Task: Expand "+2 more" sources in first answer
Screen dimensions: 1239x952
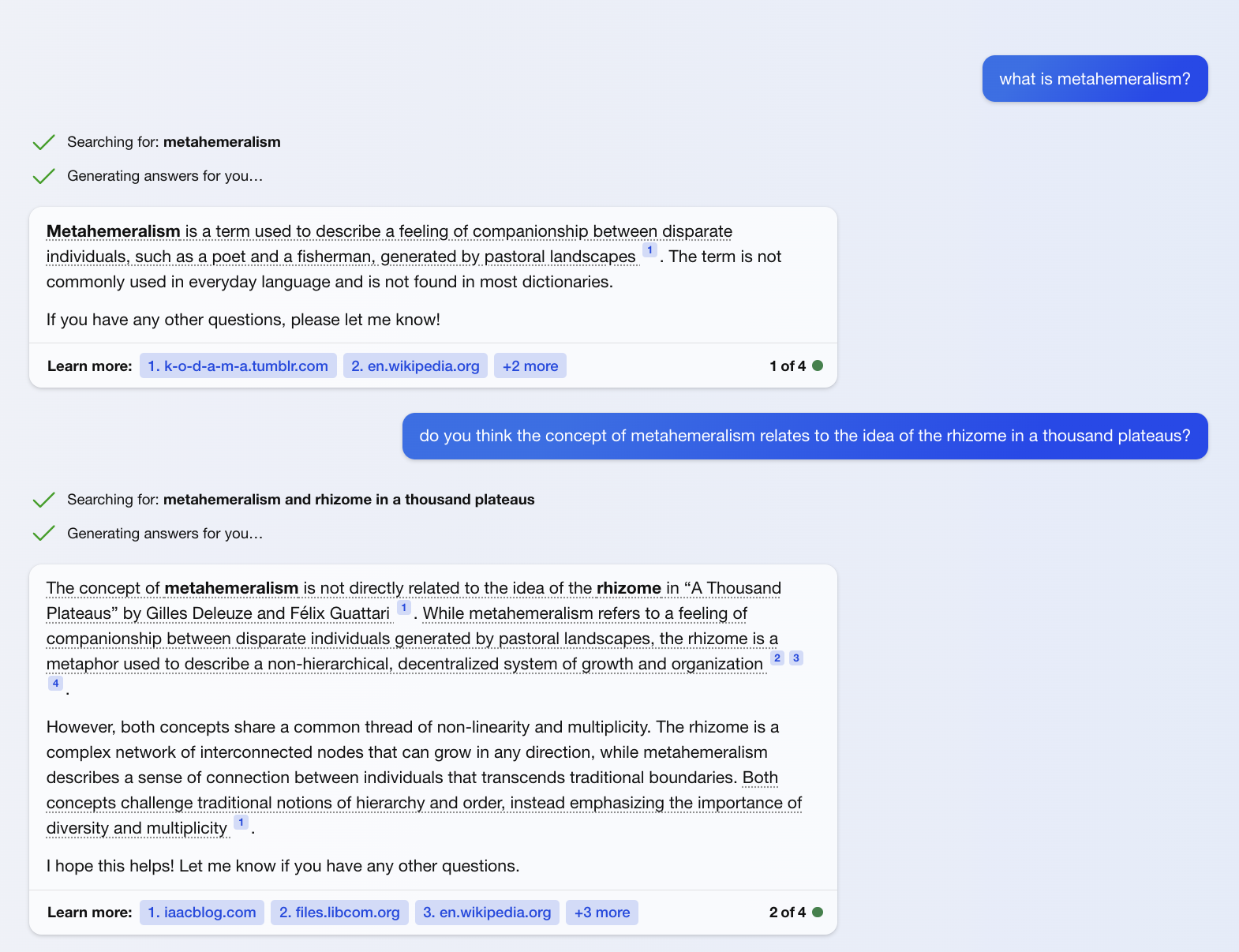Action: pyautogui.click(x=530, y=365)
